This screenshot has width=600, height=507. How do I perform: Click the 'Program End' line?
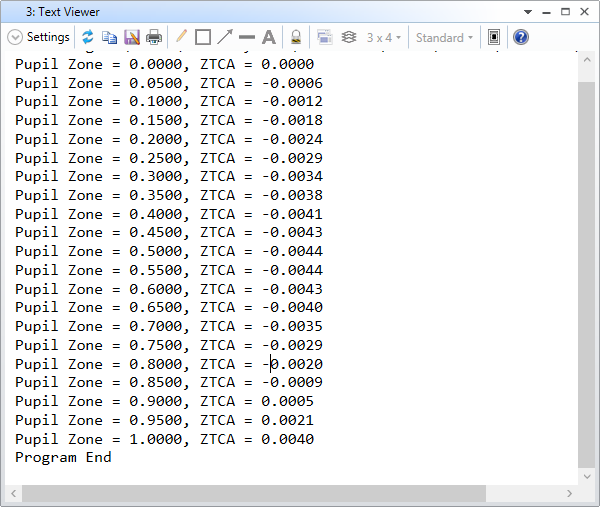[63, 457]
